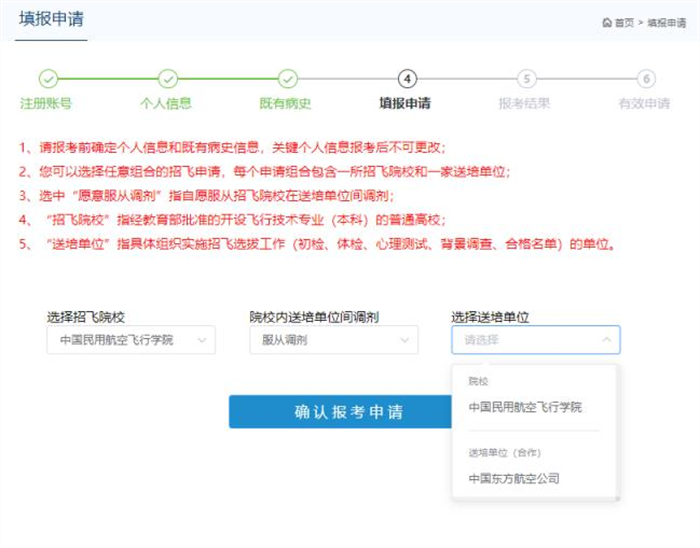Click the 注册账号 step label
Image resolution: width=700 pixels, height=548 pixels.
point(46,103)
